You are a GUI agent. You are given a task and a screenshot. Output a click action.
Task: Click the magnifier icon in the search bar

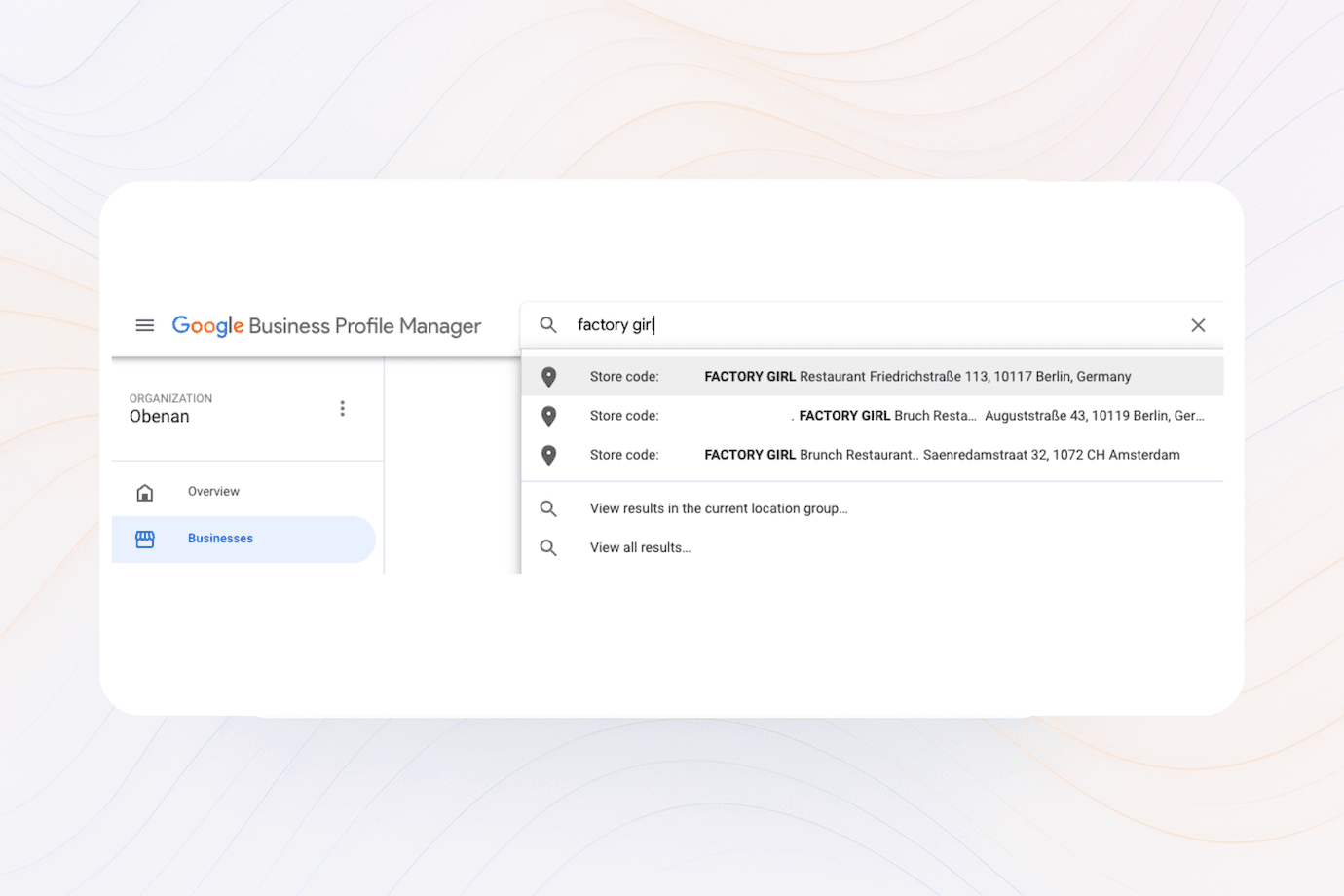[x=548, y=325]
